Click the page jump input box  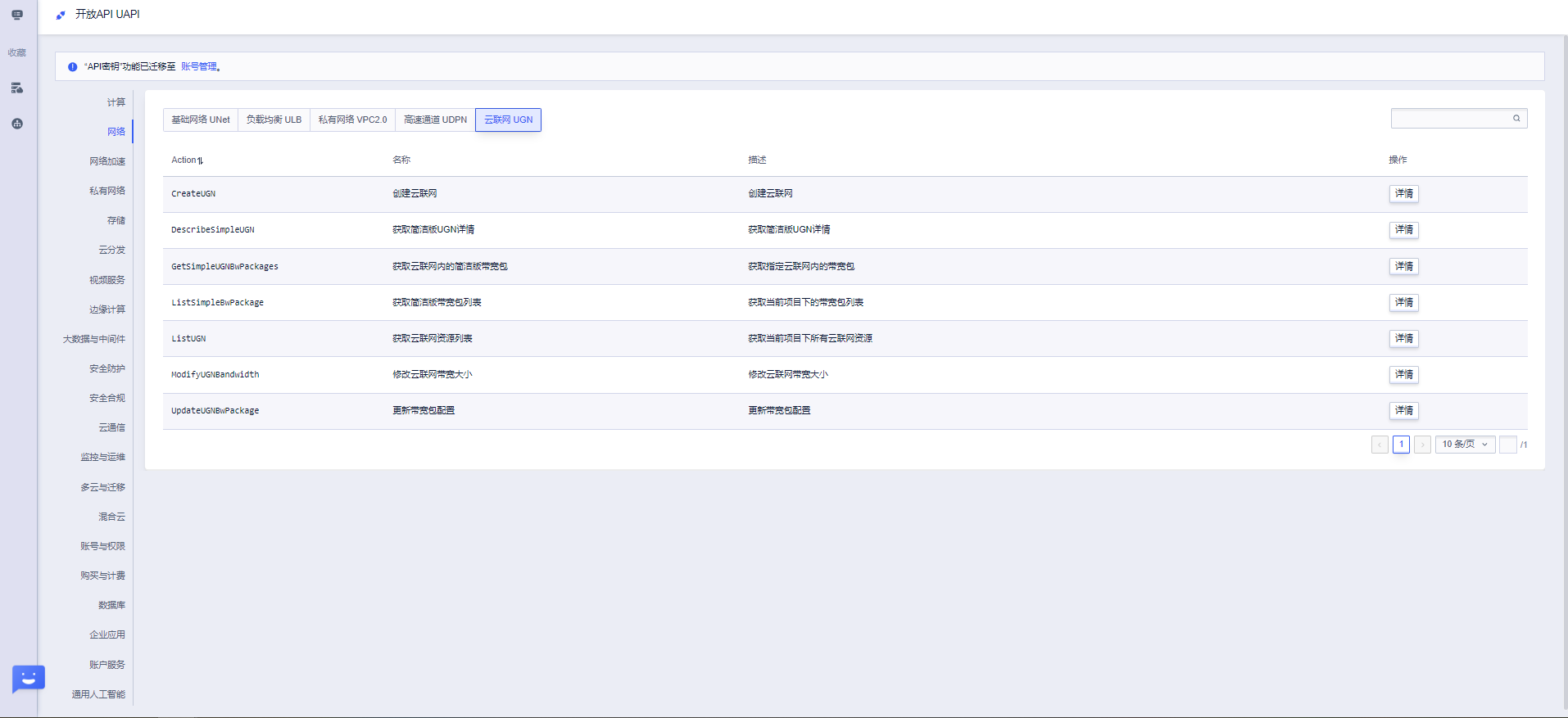tap(1507, 445)
